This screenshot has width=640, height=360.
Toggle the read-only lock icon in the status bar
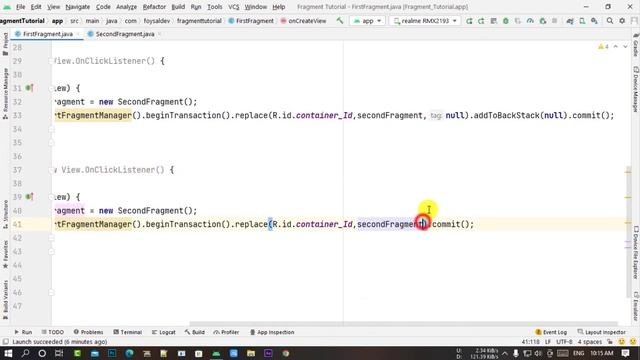(610, 342)
